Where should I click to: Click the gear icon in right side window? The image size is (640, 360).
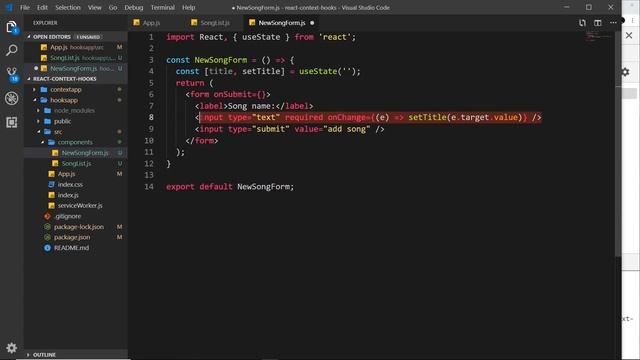point(626,72)
